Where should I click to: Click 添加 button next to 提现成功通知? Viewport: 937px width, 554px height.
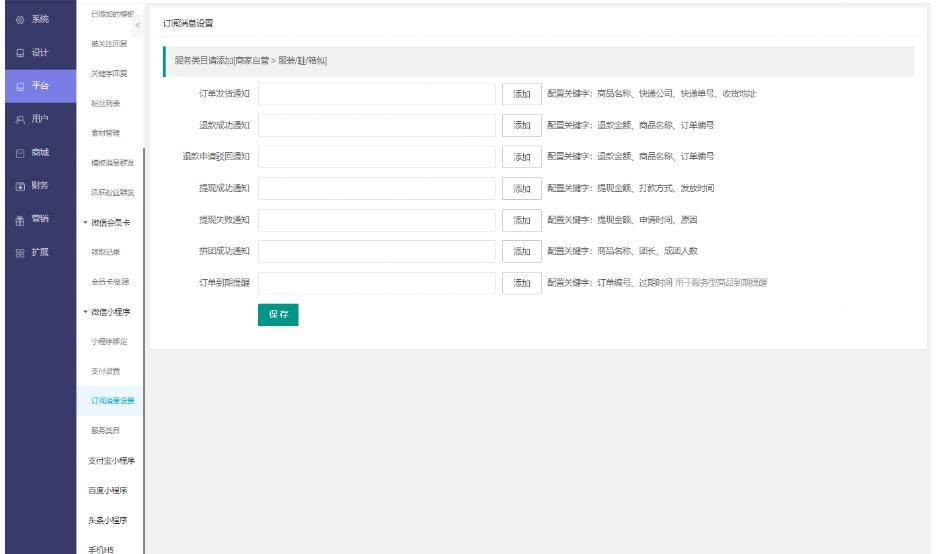(x=521, y=188)
